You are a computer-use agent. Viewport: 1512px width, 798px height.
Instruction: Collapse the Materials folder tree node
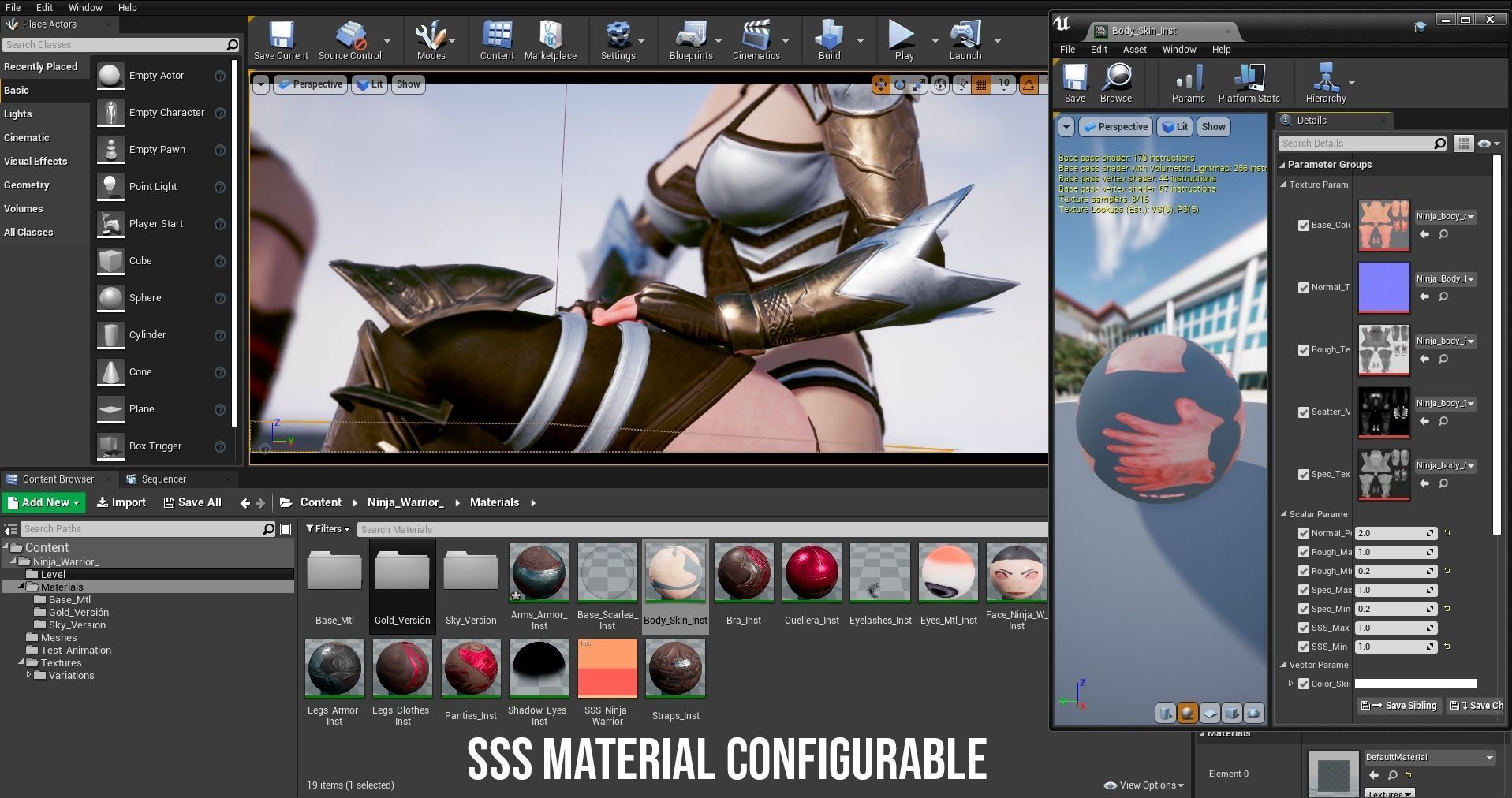point(21,587)
